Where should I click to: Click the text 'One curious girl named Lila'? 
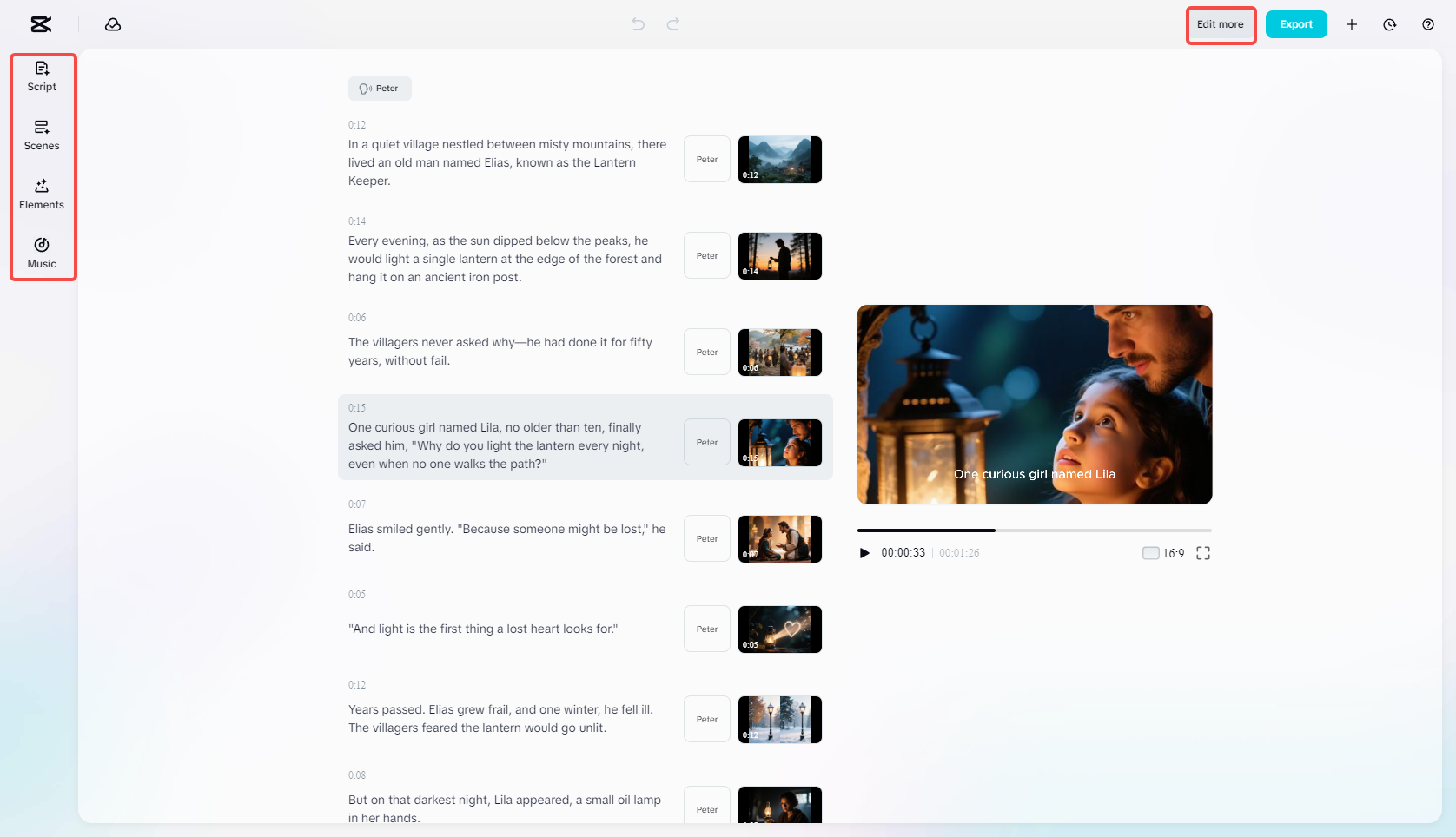pos(425,428)
